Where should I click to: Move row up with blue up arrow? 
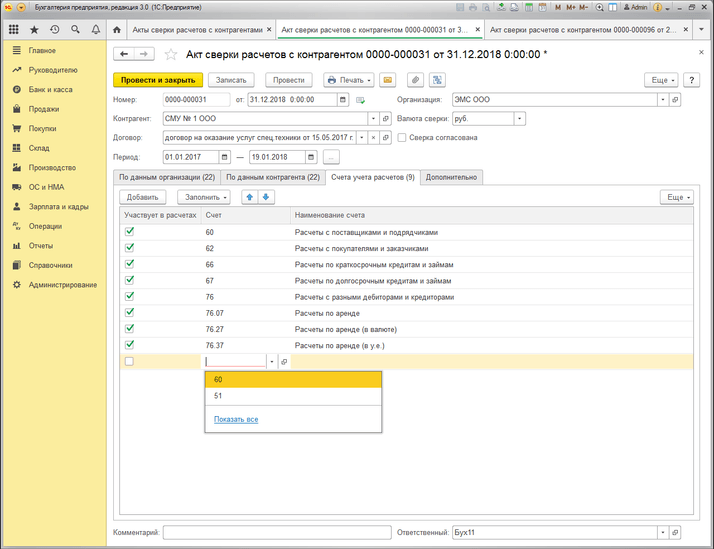point(250,197)
